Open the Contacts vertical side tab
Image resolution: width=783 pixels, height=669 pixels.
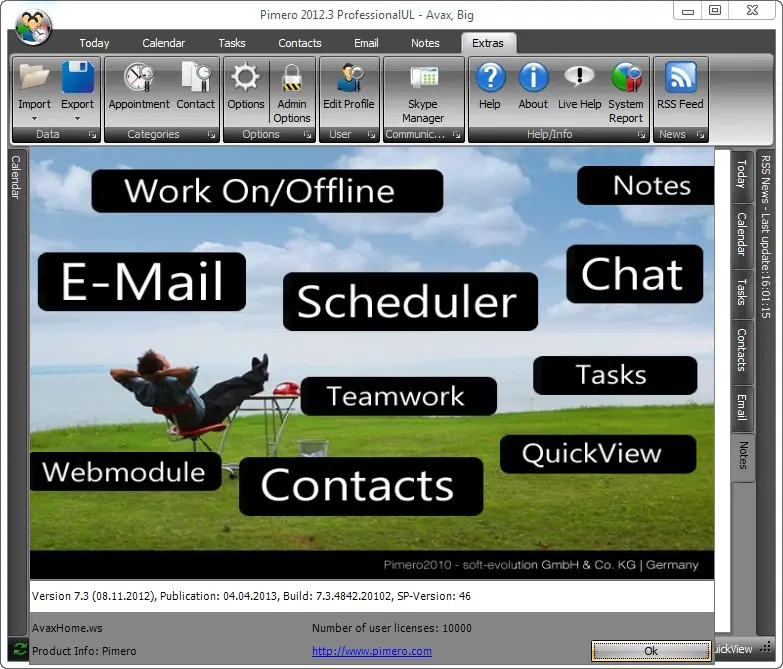742,350
